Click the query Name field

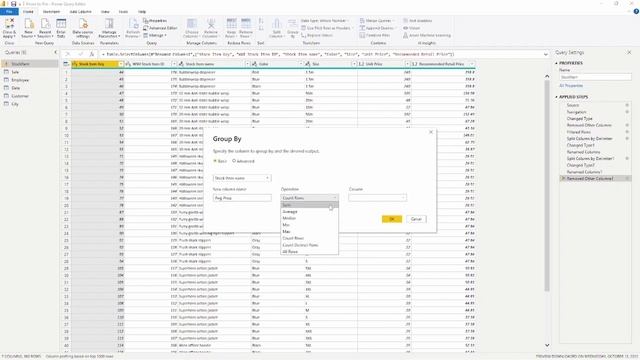(x=595, y=77)
